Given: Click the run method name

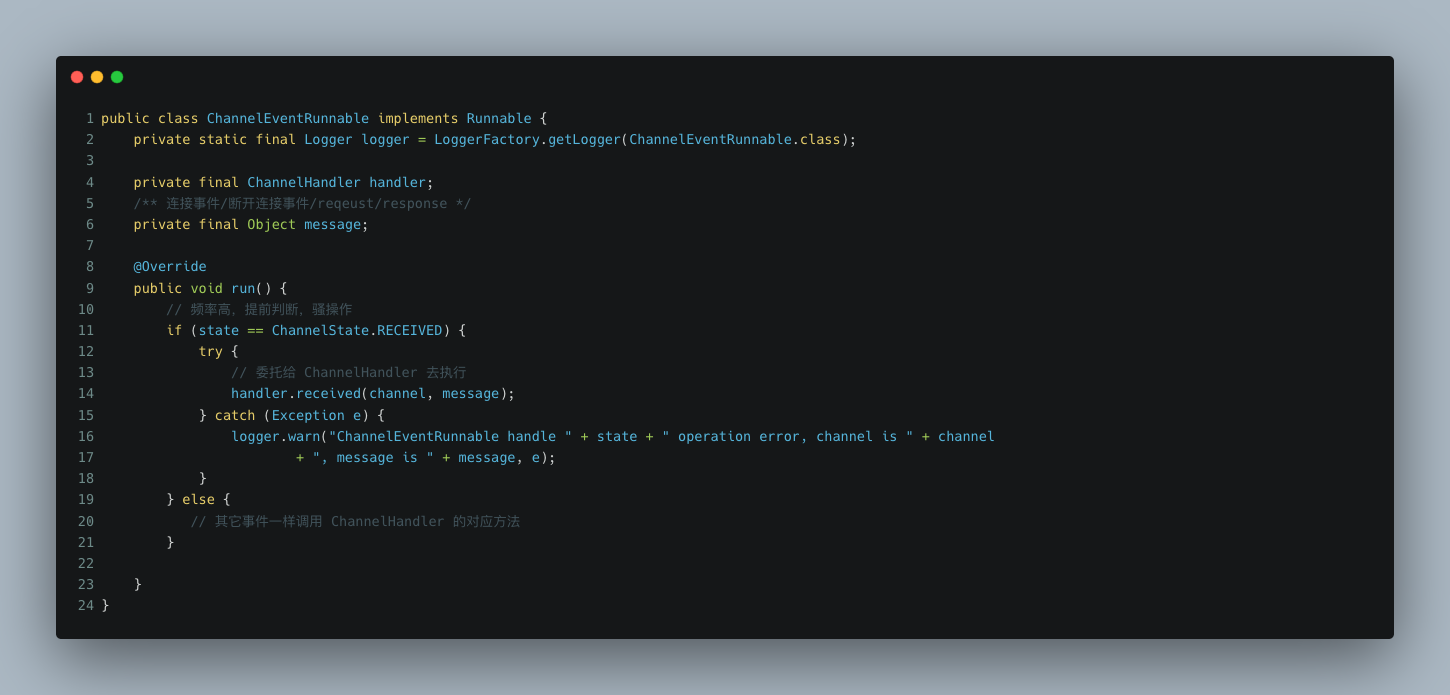Looking at the screenshot, I should 243,288.
